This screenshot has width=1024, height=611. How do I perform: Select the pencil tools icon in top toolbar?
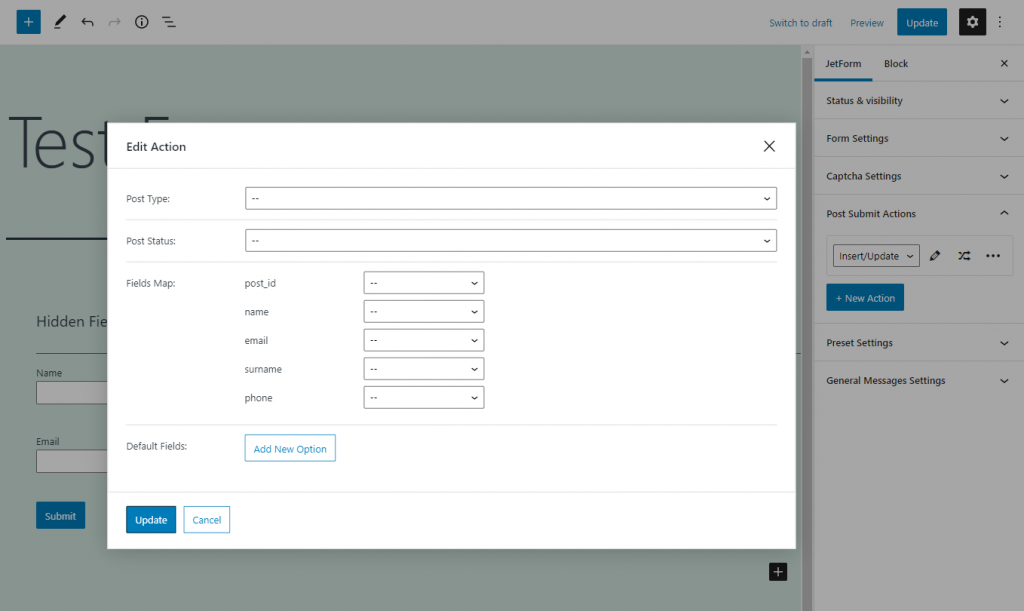click(x=59, y=22)
